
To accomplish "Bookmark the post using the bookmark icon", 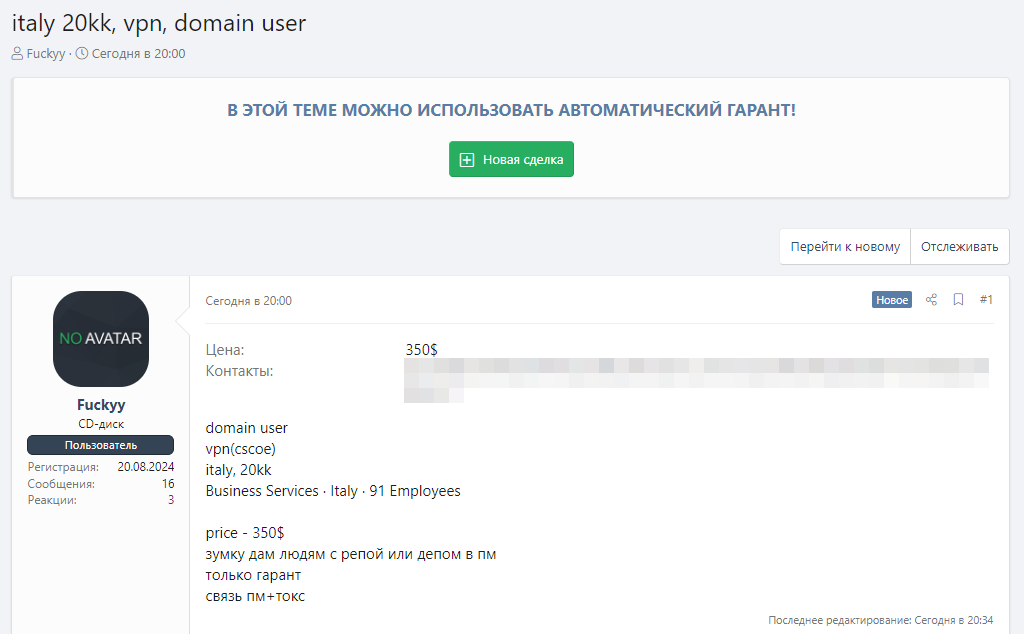I will point(958,300).
